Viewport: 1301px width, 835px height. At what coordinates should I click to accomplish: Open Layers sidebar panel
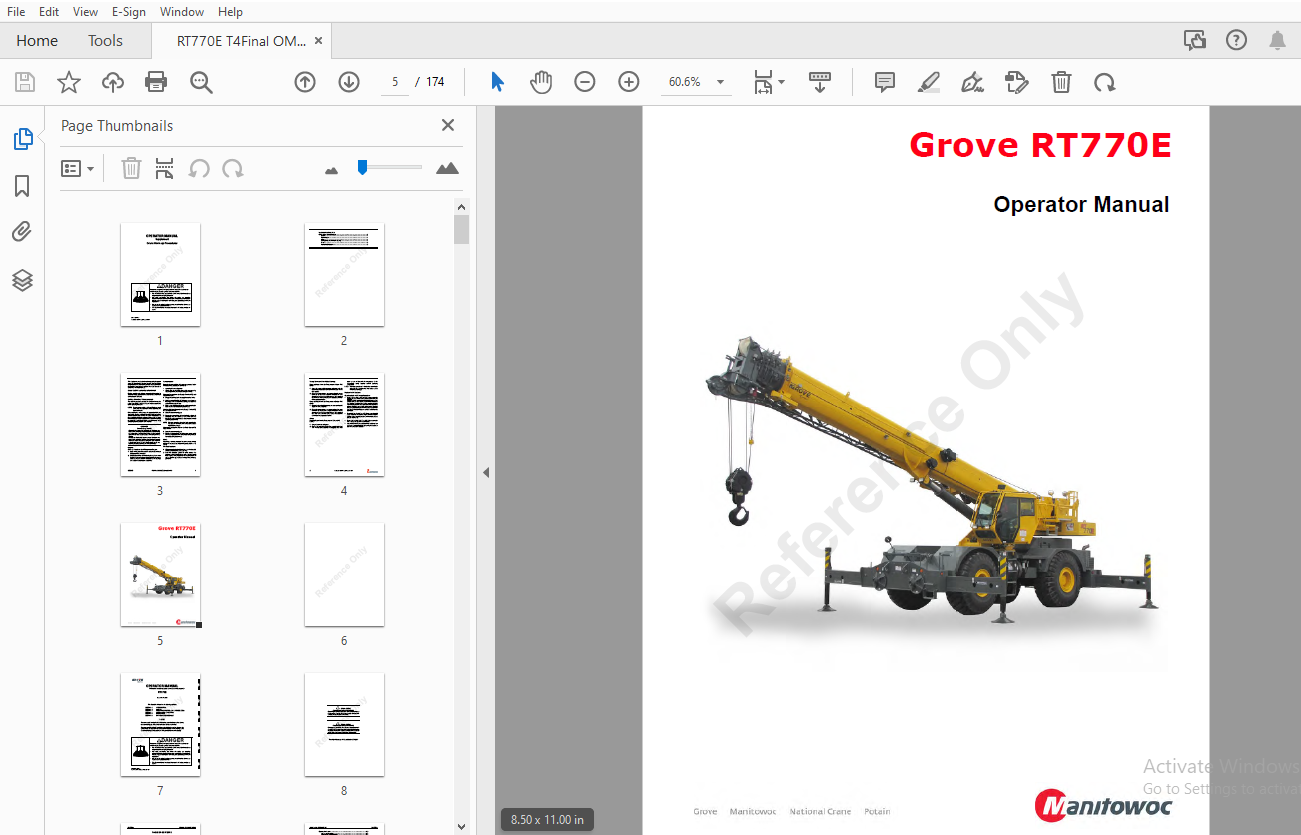tap(23, 280)
